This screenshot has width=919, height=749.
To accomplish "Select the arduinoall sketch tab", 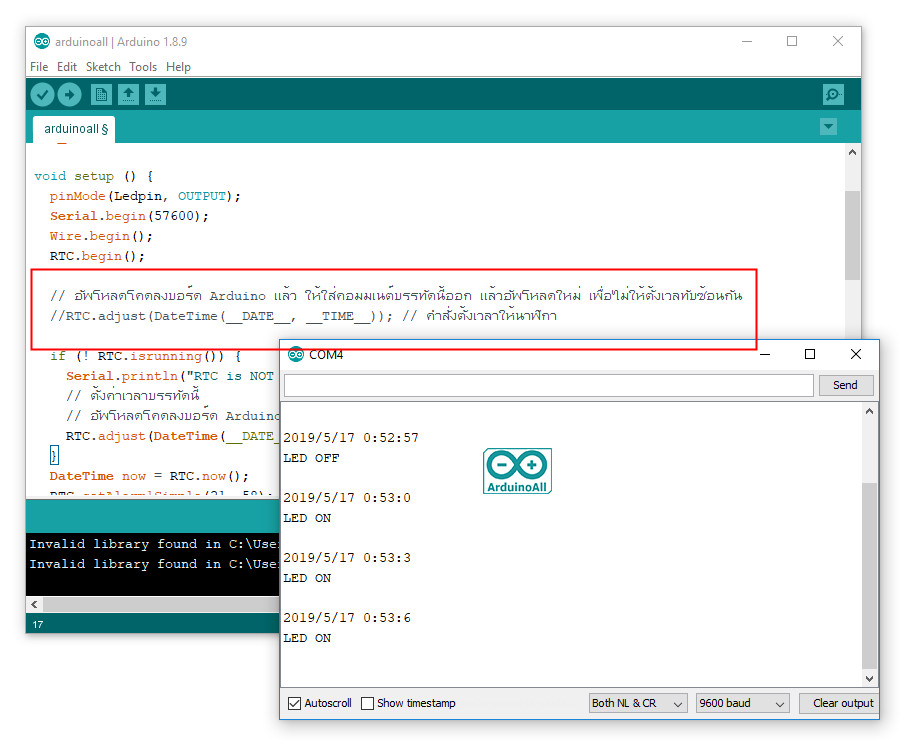I will pyautogui.click(x=74, y=129).
